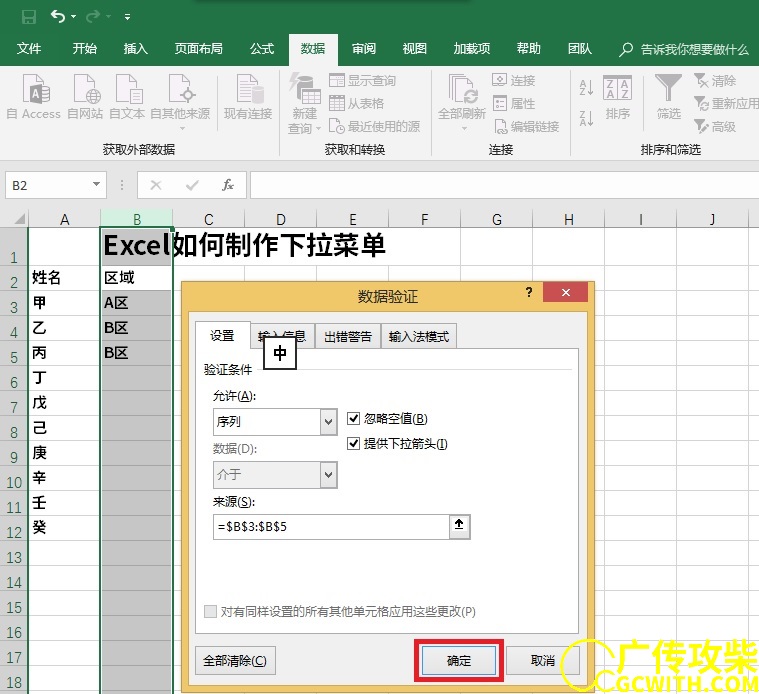Toggle Ignore blank (忽略空值) checkbox
Image resolution: width=759 pixels, height=694 pixels.
pos(354,418)
